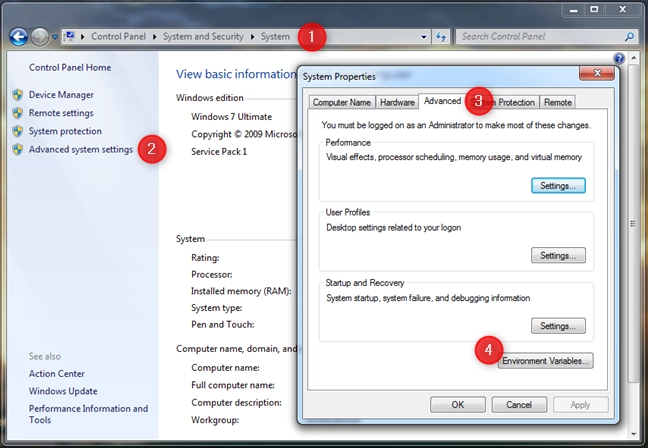Click the 'Pen and Touch:' label

(x=222, y=324)
